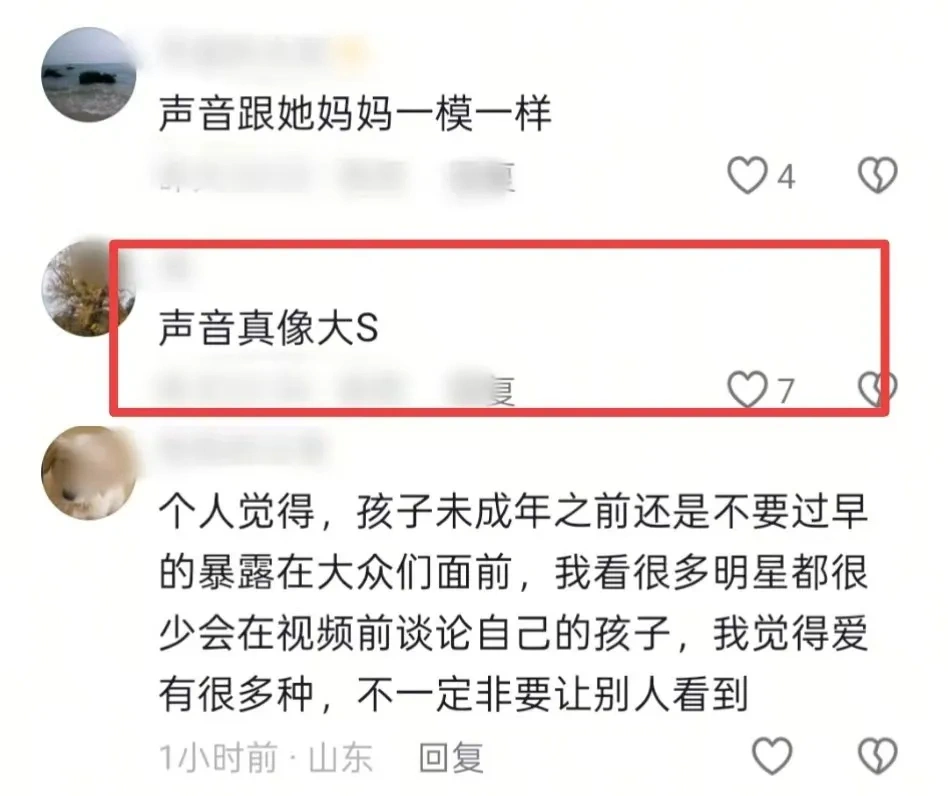Tap the "1小时前 · 山东" timestamp
Screen dimensions: 948x796
[x=265, y=757]
